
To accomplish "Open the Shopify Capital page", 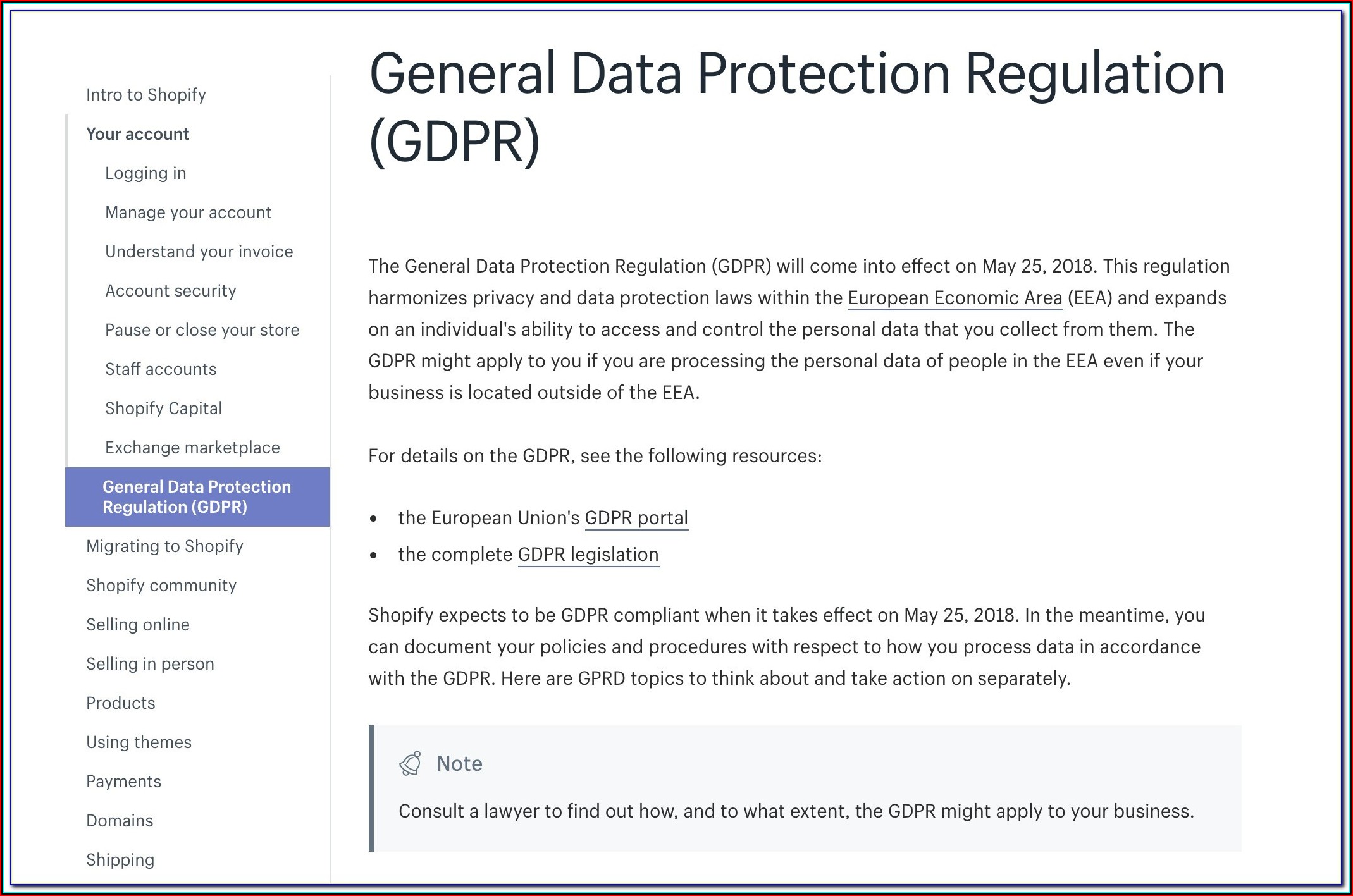I will [x=163, y=408].
